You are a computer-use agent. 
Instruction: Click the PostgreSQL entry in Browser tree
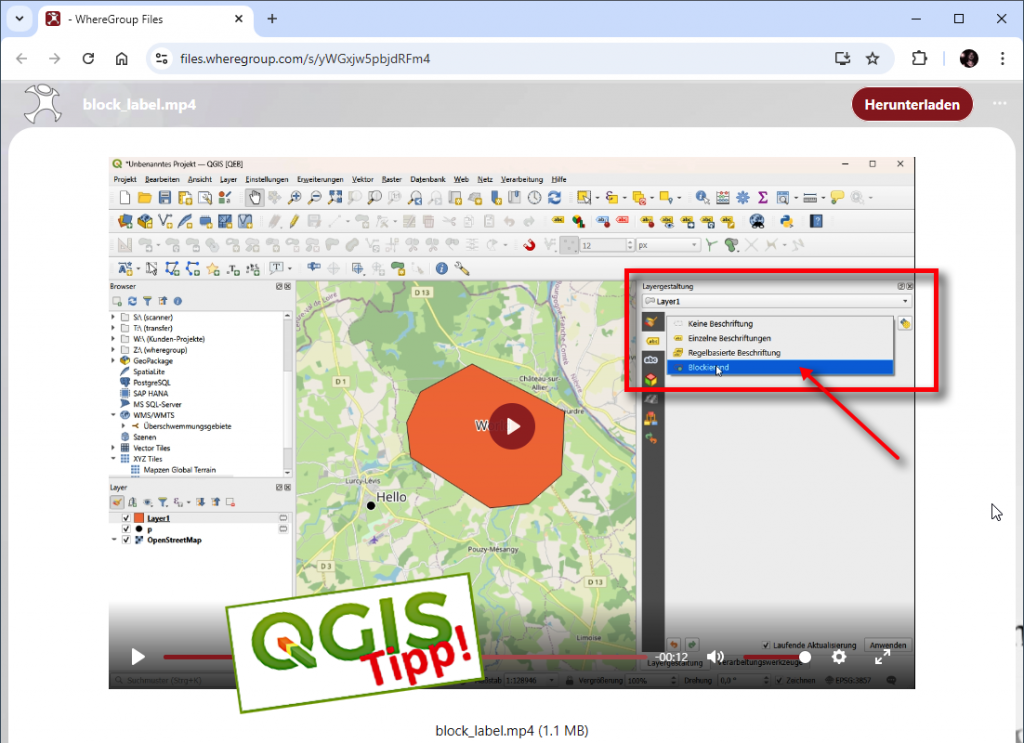(x=152, y=383)
